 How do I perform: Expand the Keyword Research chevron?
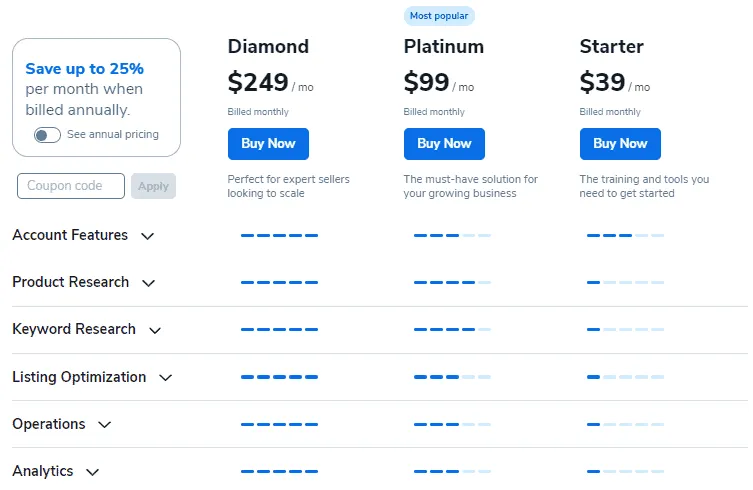[x=155, y=330]
